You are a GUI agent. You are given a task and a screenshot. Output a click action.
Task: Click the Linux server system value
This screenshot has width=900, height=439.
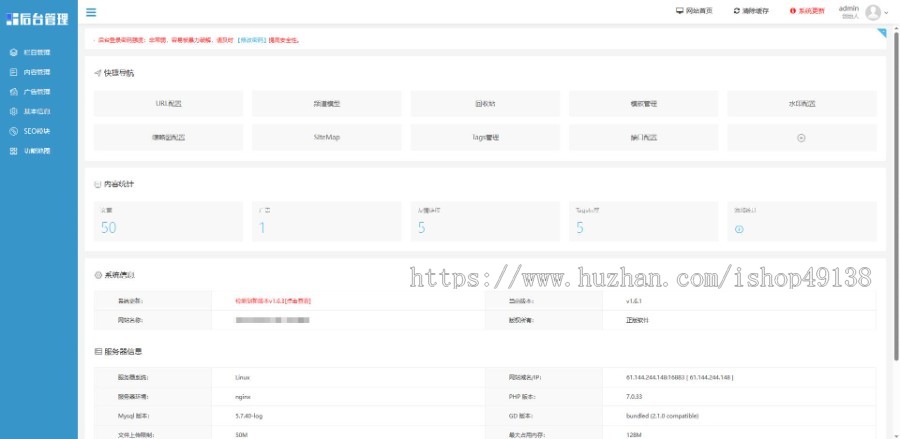pyautogui.click(x=242, y=378)
